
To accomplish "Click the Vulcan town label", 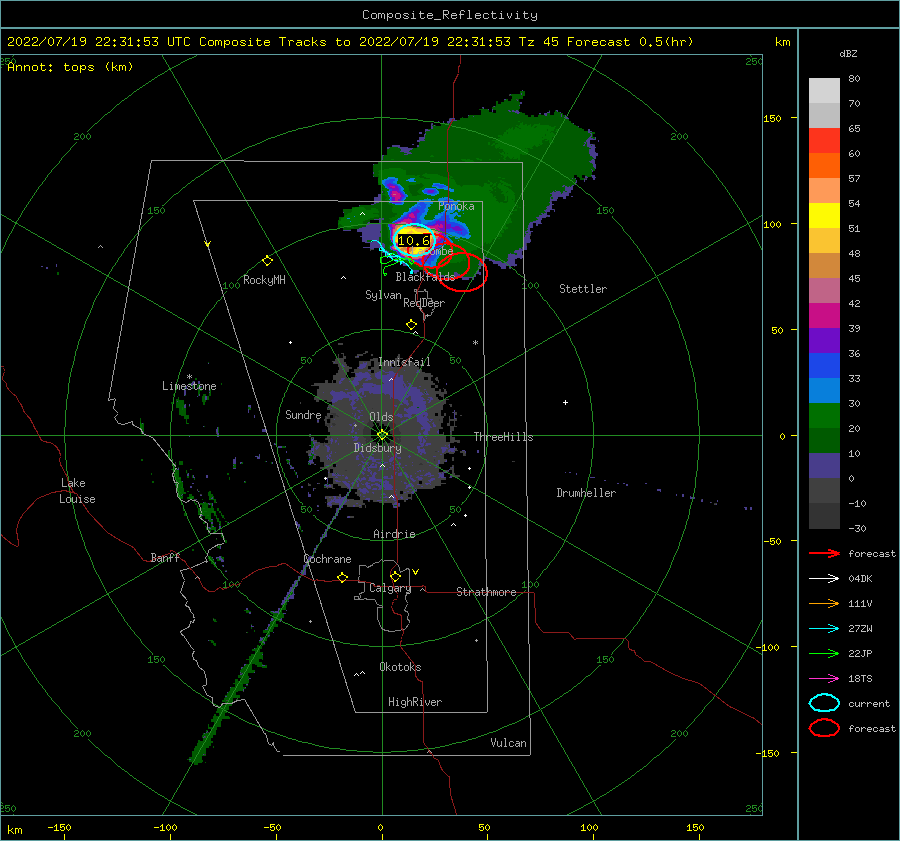I will point(509,743).
